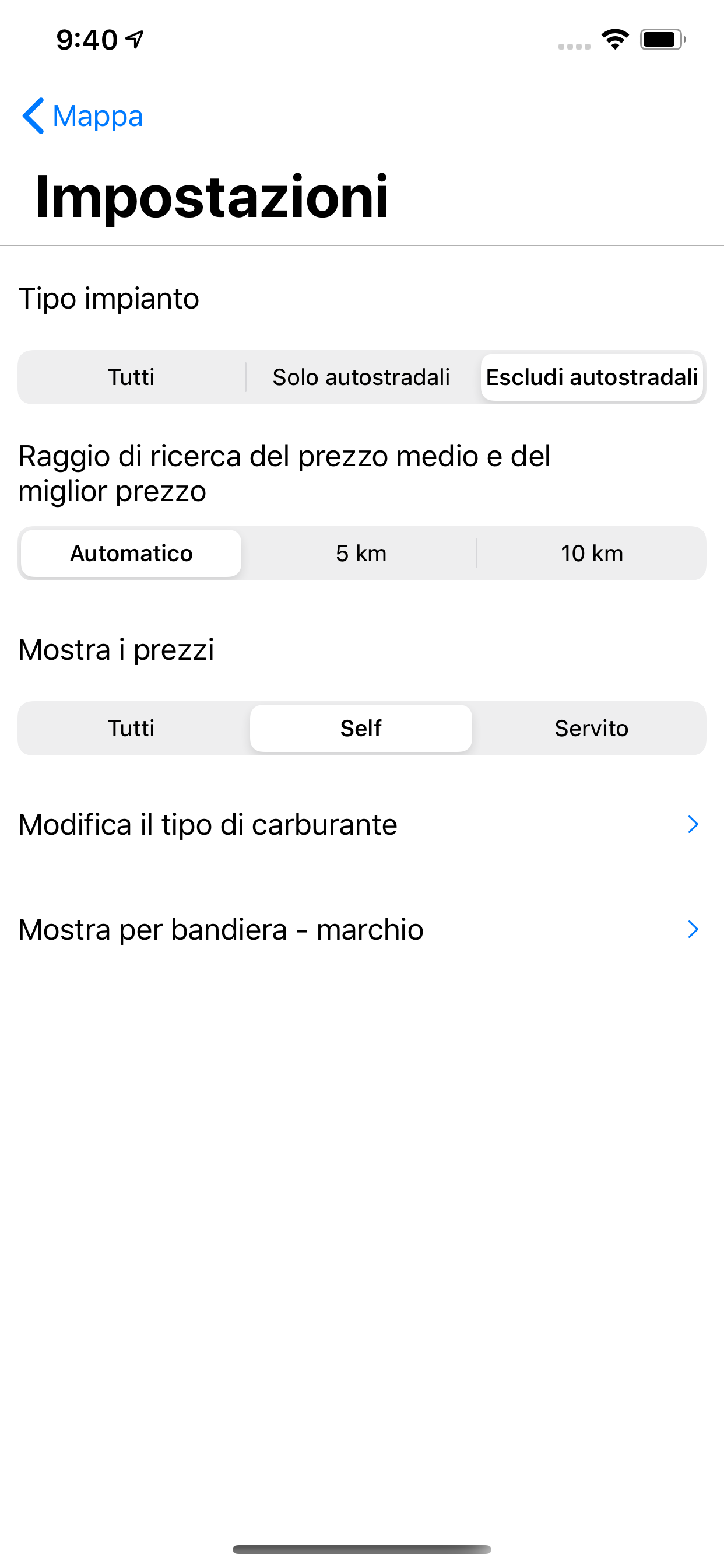Screen dimensions: 724x1568
Task: Tap chevron next to Modifica il tipo di carburante
Action: click(x=693, y=825)
